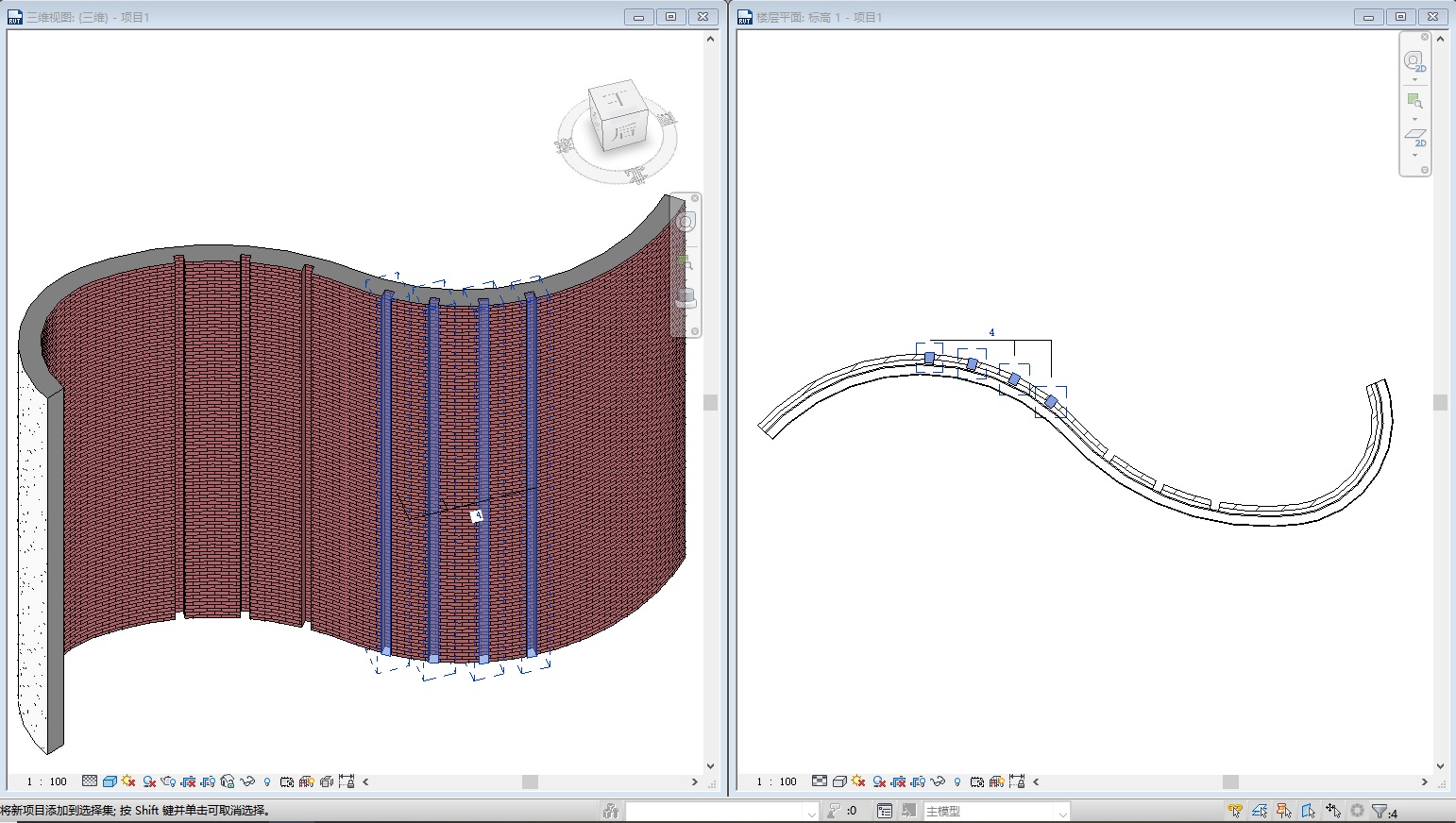
Task: Click the unlocked 3D view house icon
Action: (228, 781)
